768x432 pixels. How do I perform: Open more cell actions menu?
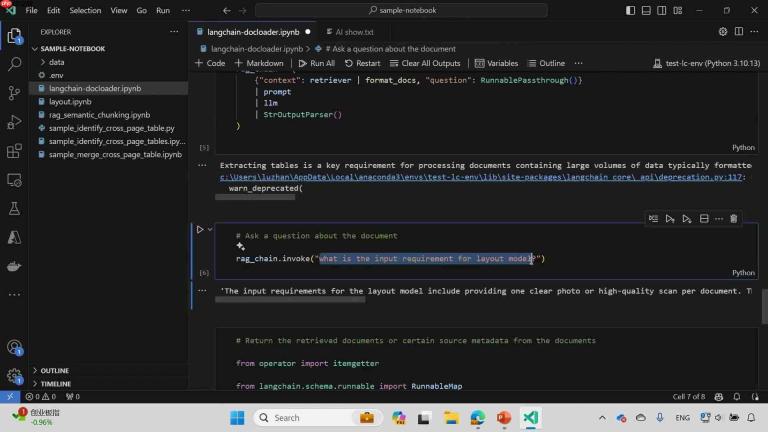coord(719,218)
